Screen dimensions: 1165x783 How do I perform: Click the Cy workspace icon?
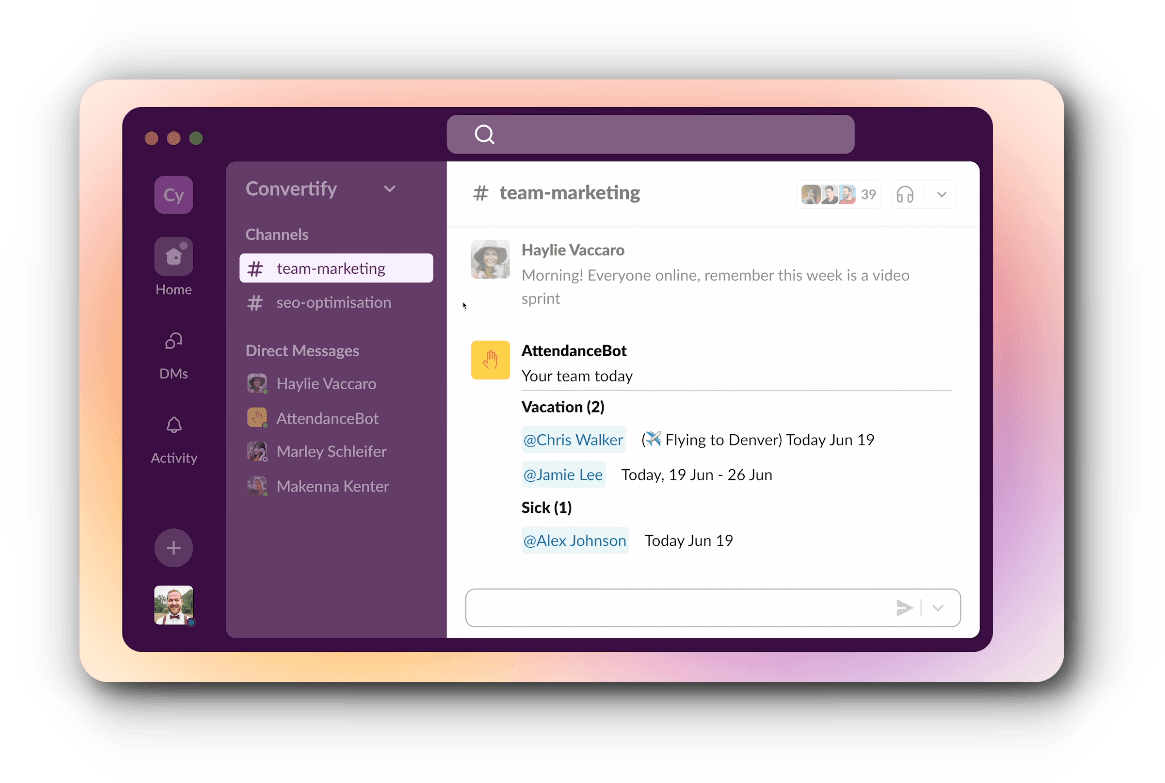(173, 195)
